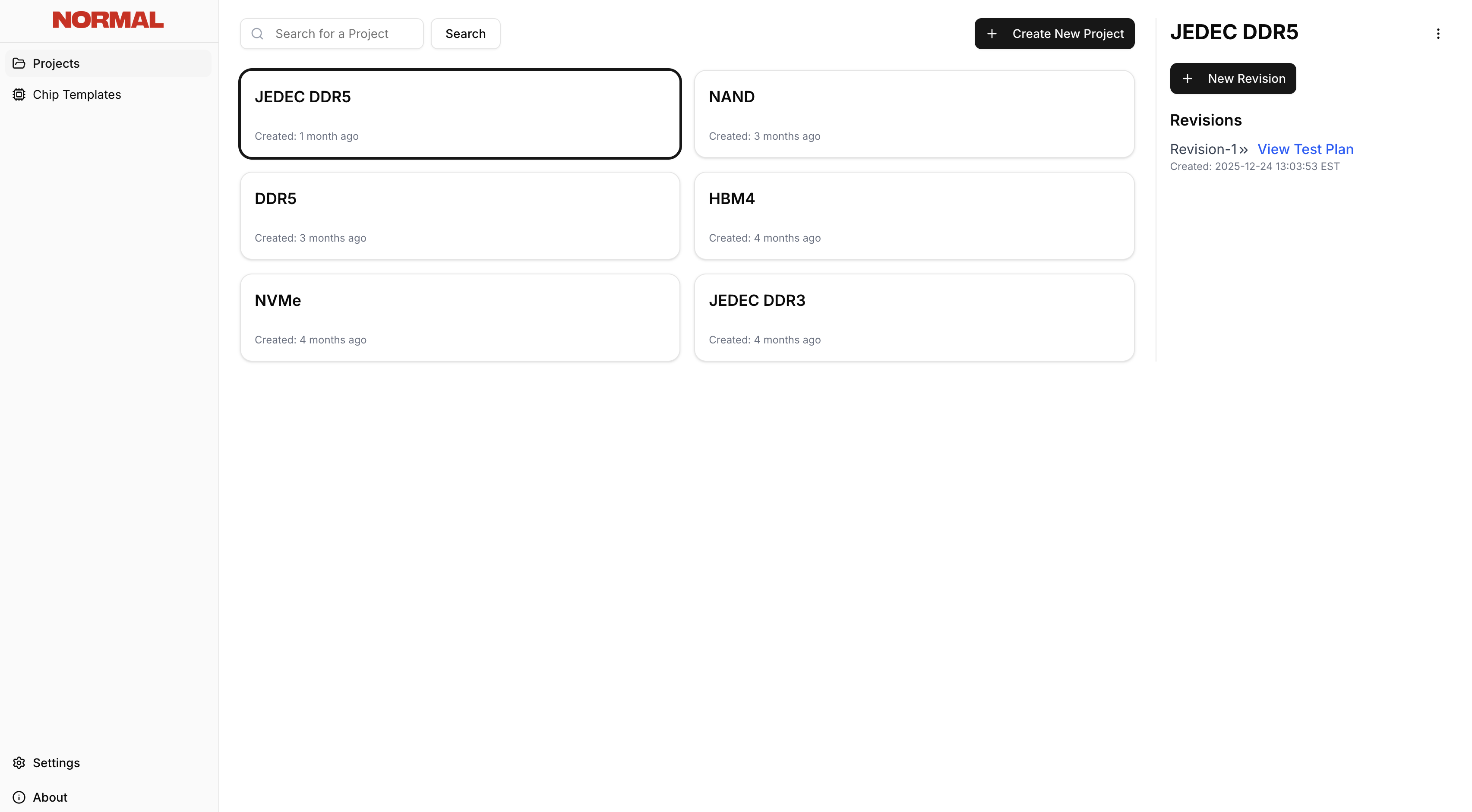Select the Projects folder icon in sidebar
The image size is (1472, 812).
tap(19, 63)
